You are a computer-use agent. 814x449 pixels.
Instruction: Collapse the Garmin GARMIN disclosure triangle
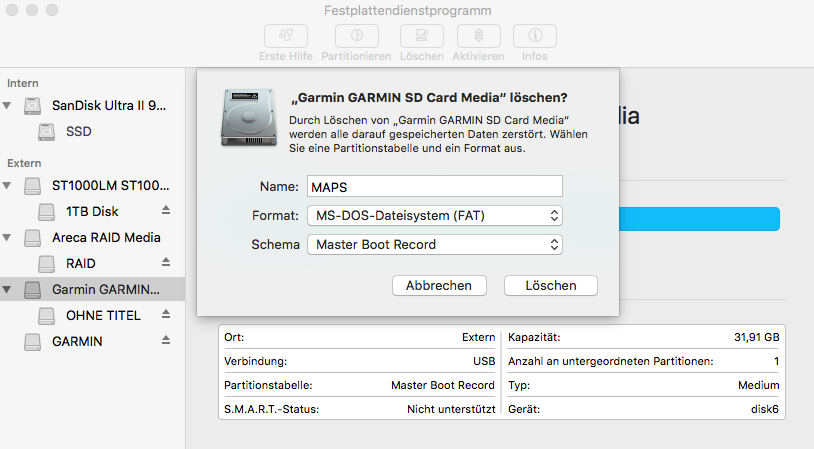pos(7,290)
